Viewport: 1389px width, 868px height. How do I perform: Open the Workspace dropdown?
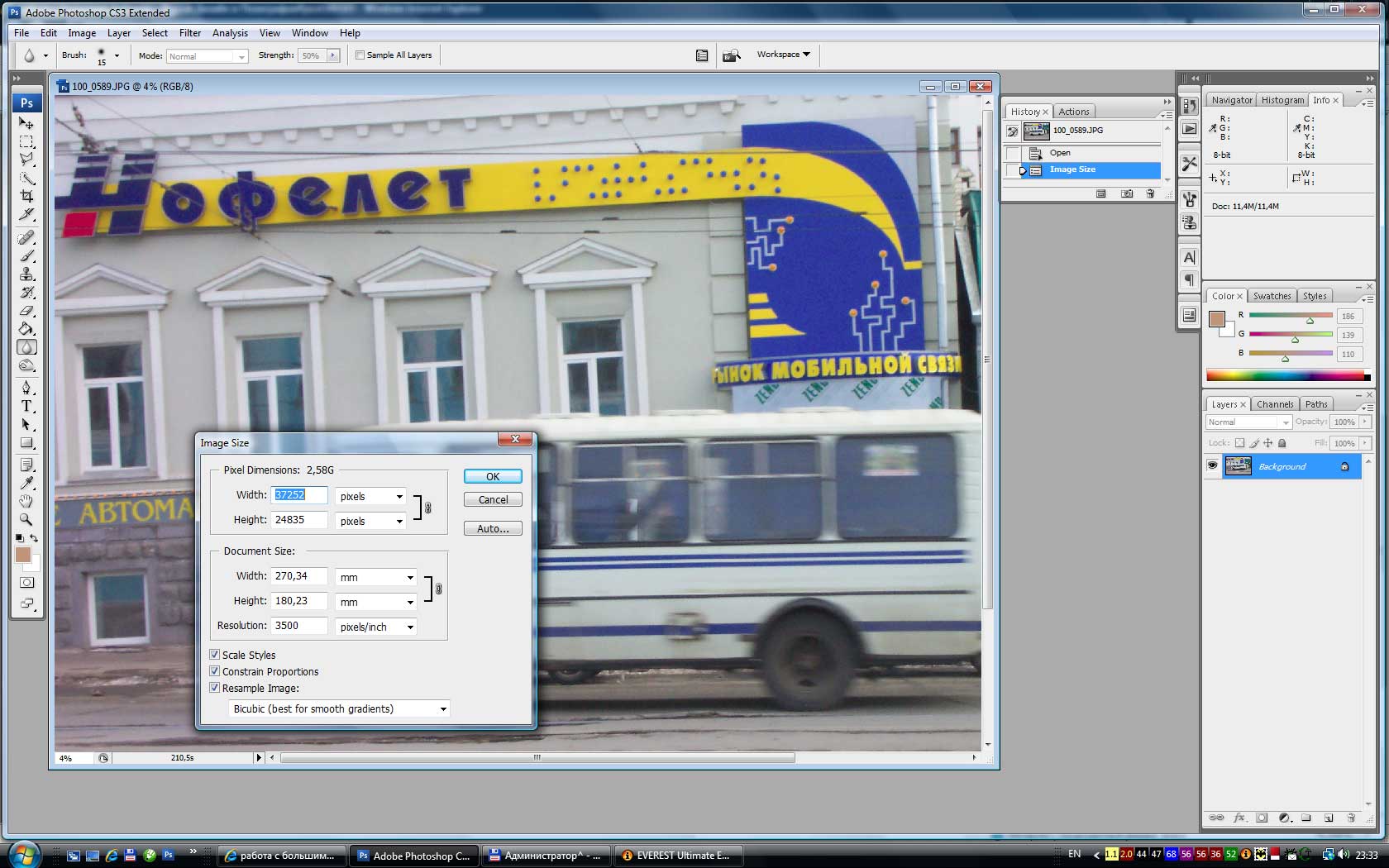pyautogui.click(x=783, y=55)
